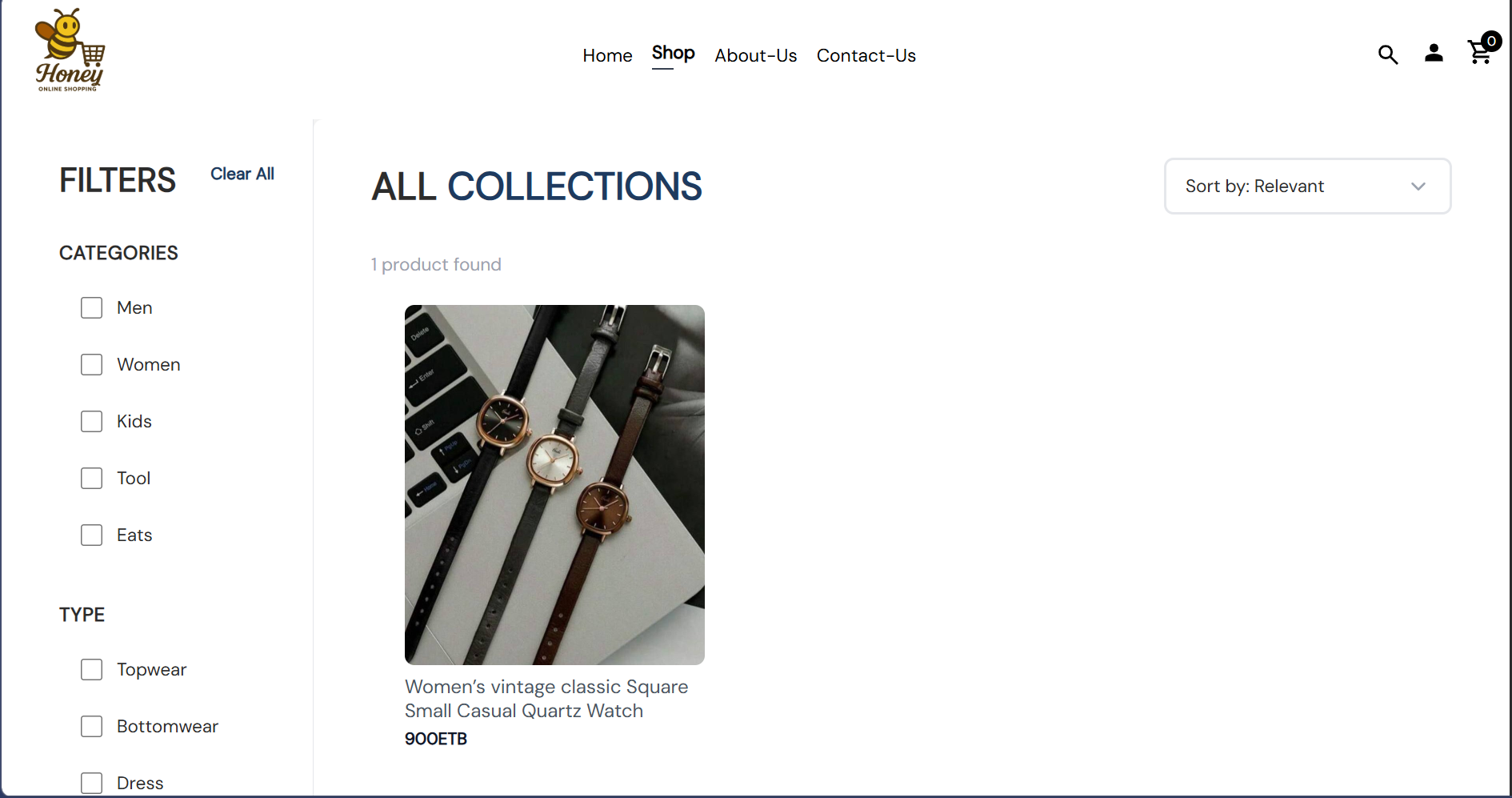Click the Clear All filters link
Image resolution: width=1512 pixels, height=798 pixels.
click(x=242, y=174)
